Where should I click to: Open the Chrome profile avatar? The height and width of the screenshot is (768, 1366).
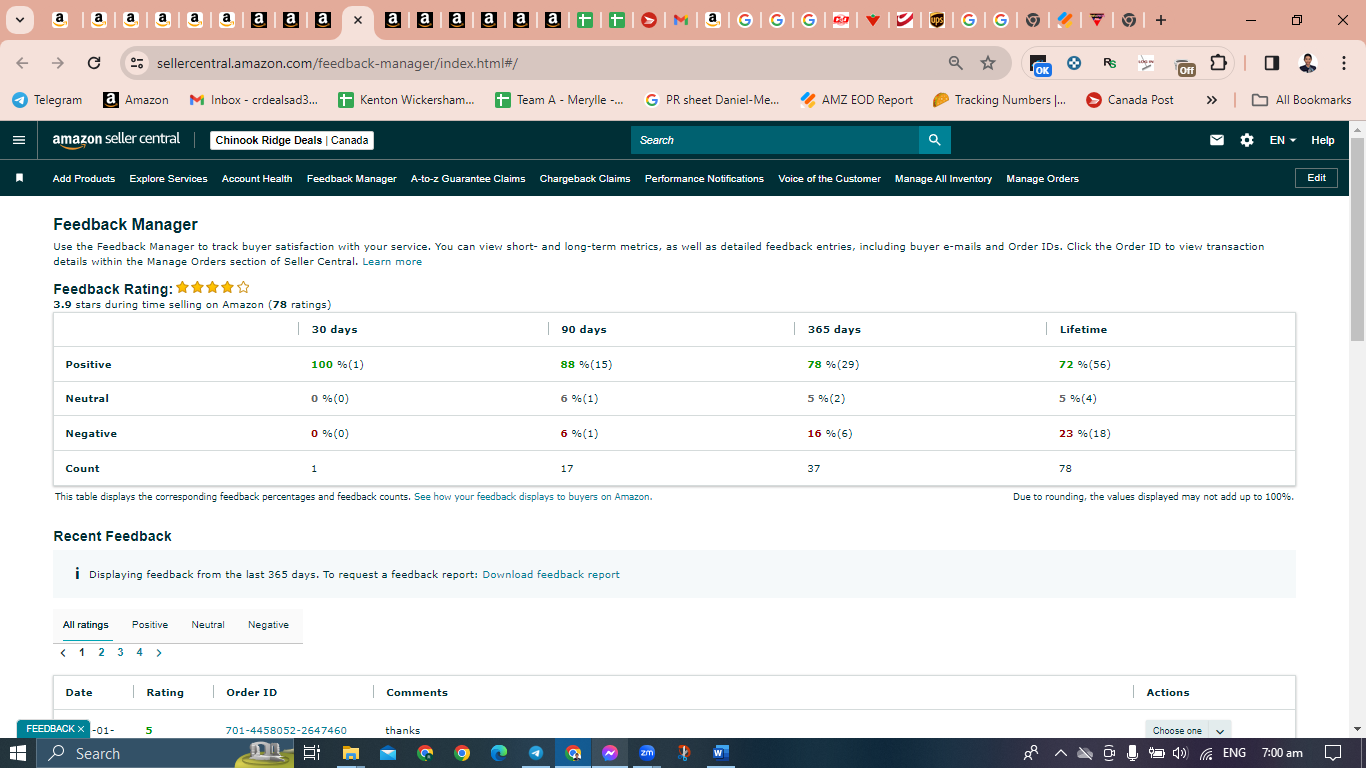(x=1308, y=63)
